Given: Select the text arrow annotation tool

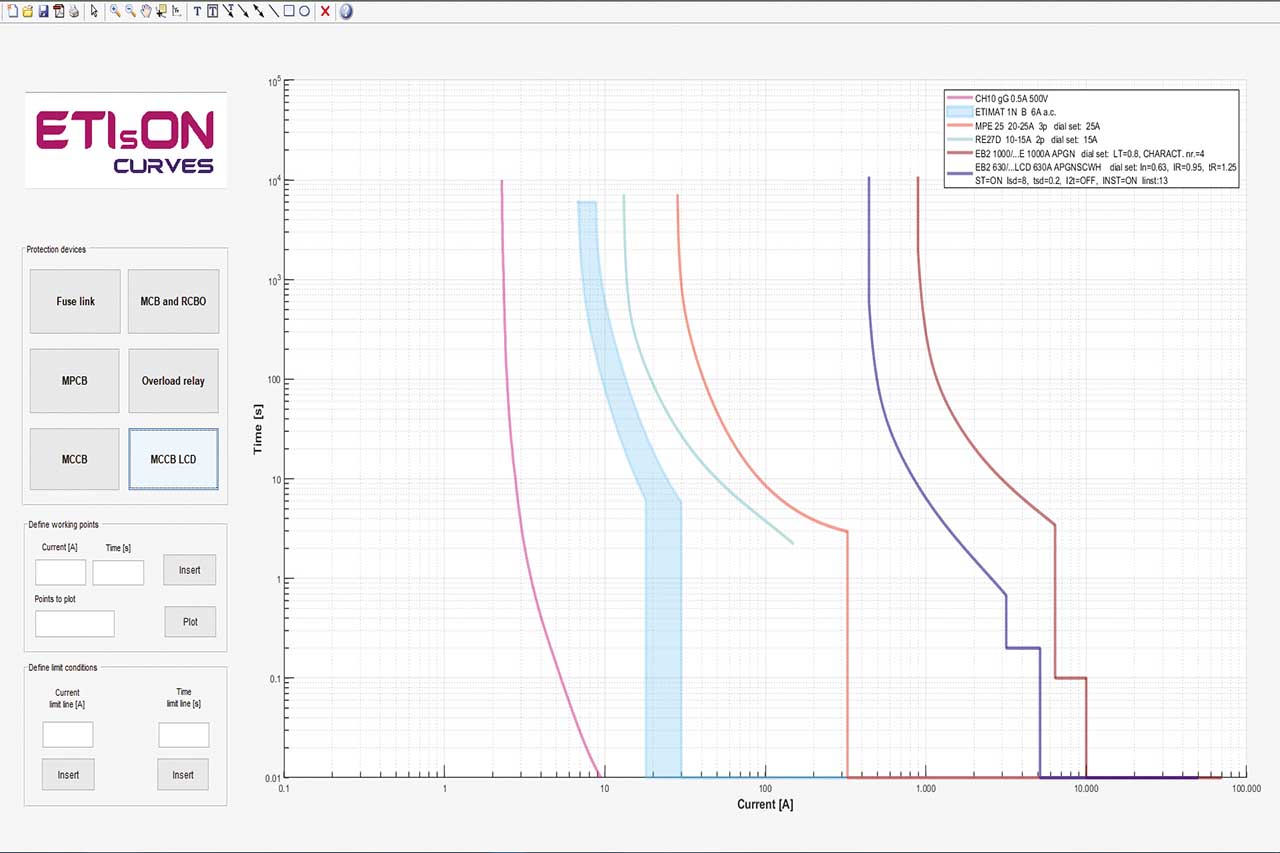Looking at the screenshot, I should point(229,11).
